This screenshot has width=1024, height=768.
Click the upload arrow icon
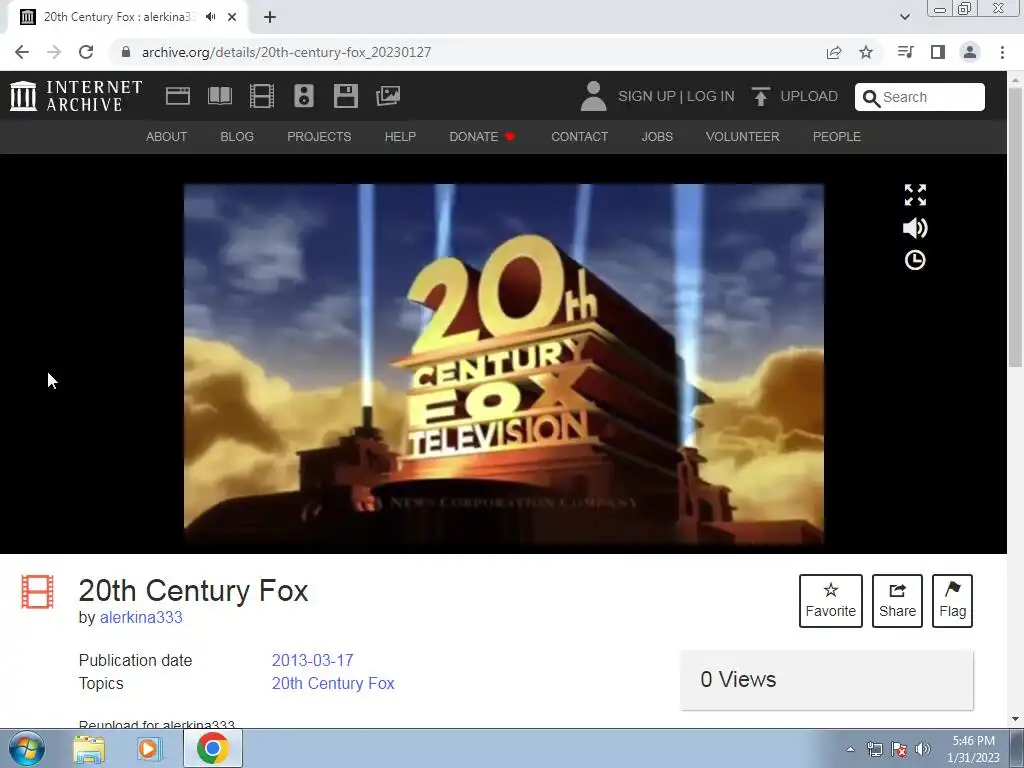point(760,96)
